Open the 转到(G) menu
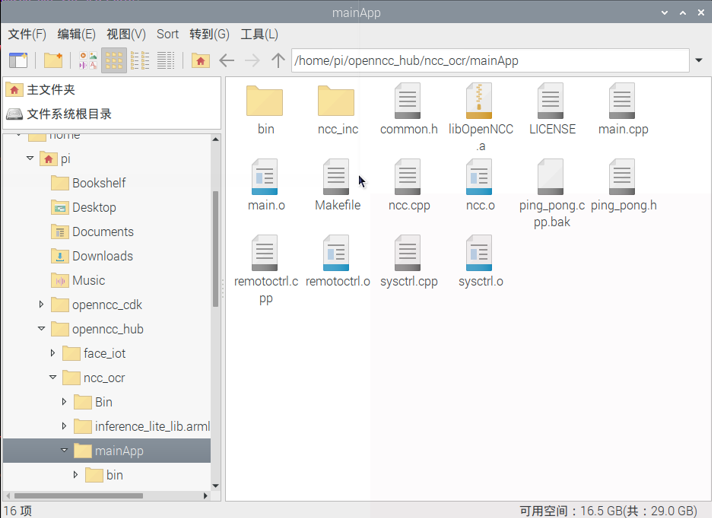Viewport: 712px width, 518px height. pos(209,34)
